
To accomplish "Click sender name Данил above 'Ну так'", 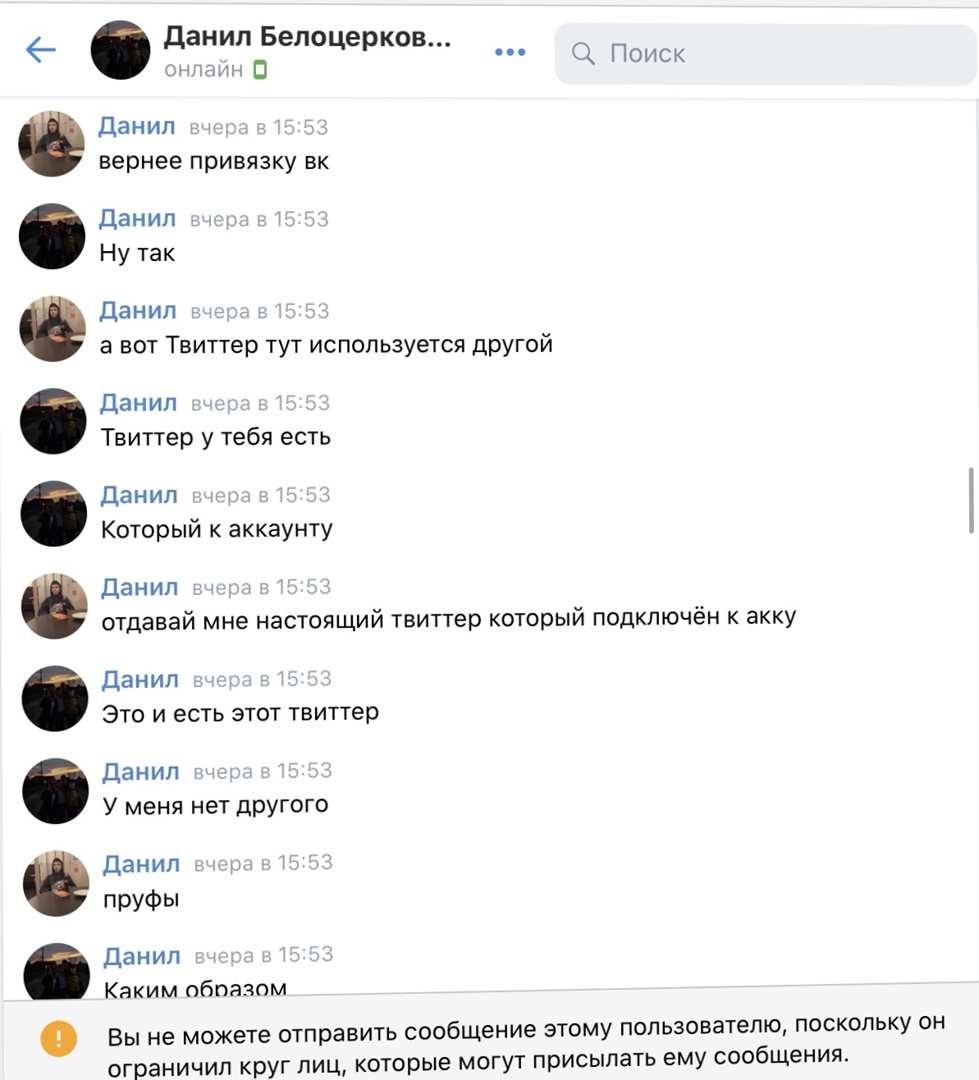I will [137, 218].
